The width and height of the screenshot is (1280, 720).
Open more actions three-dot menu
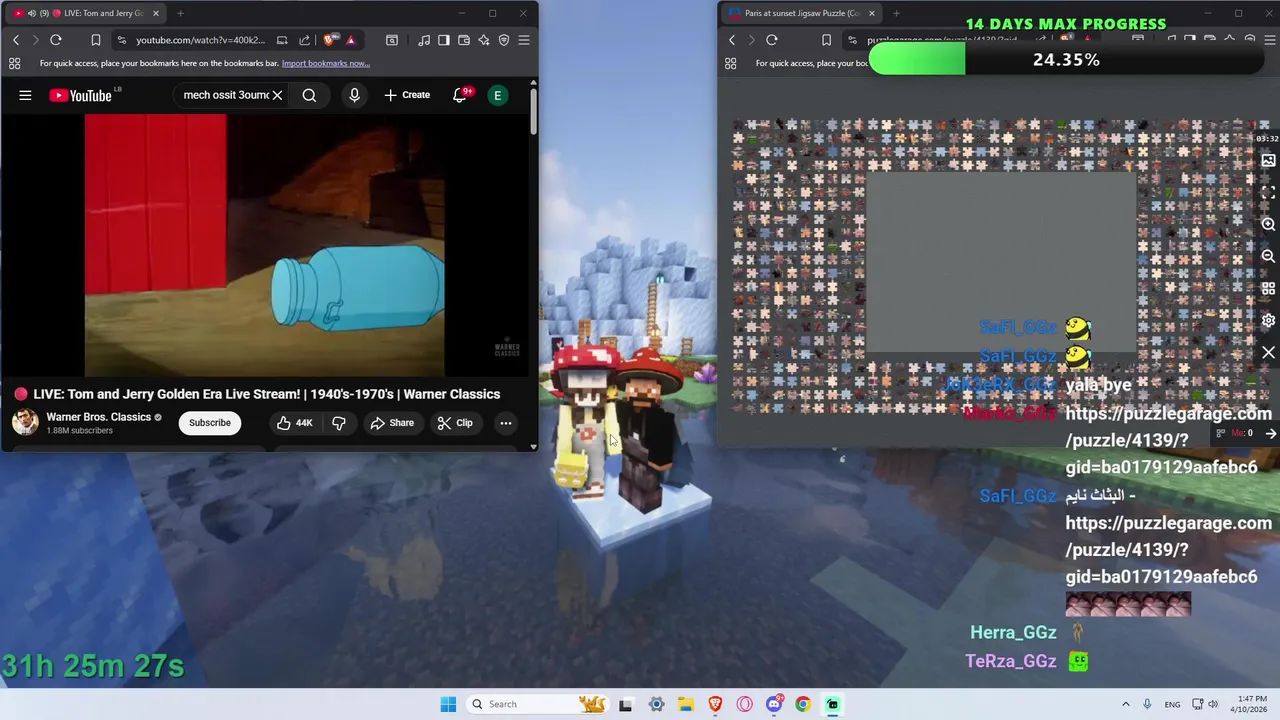[x=506, y=423]
